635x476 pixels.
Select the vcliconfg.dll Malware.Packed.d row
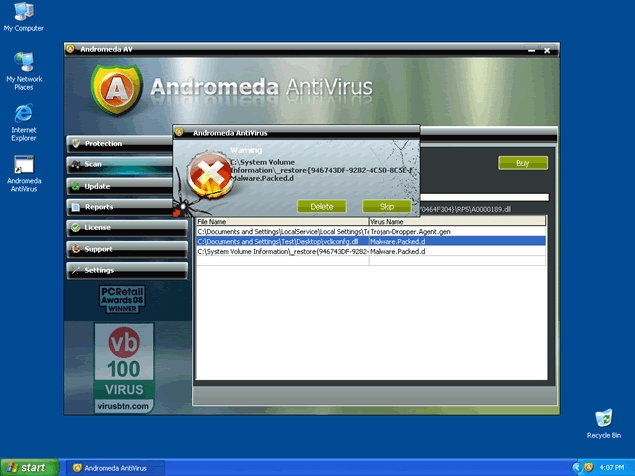coord(370,241)
